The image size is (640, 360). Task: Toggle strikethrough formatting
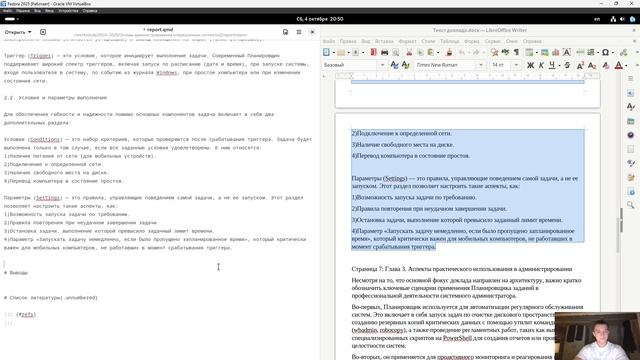click(567, 65)
